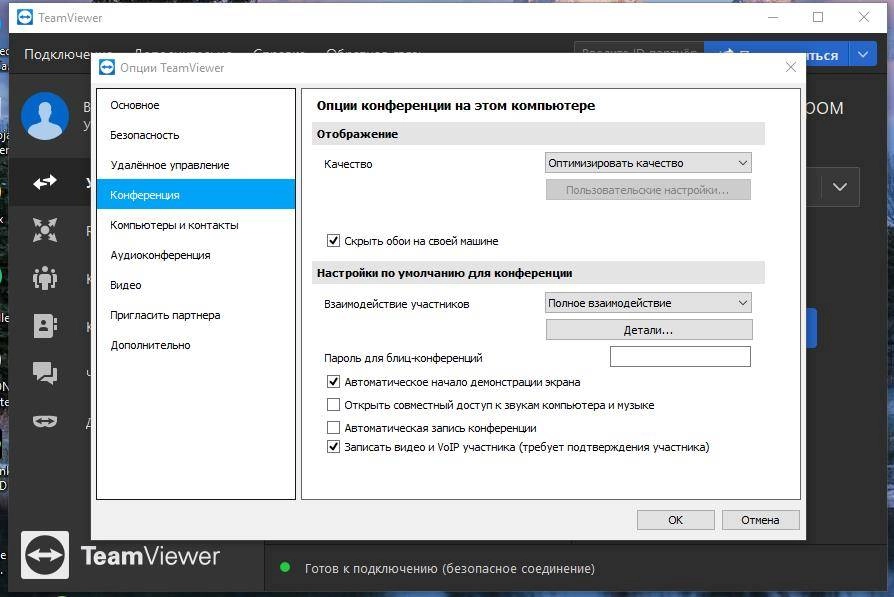This screenshot has width=894, height=597.
Task: Select Дополнительно category
Action: [196, 345]
